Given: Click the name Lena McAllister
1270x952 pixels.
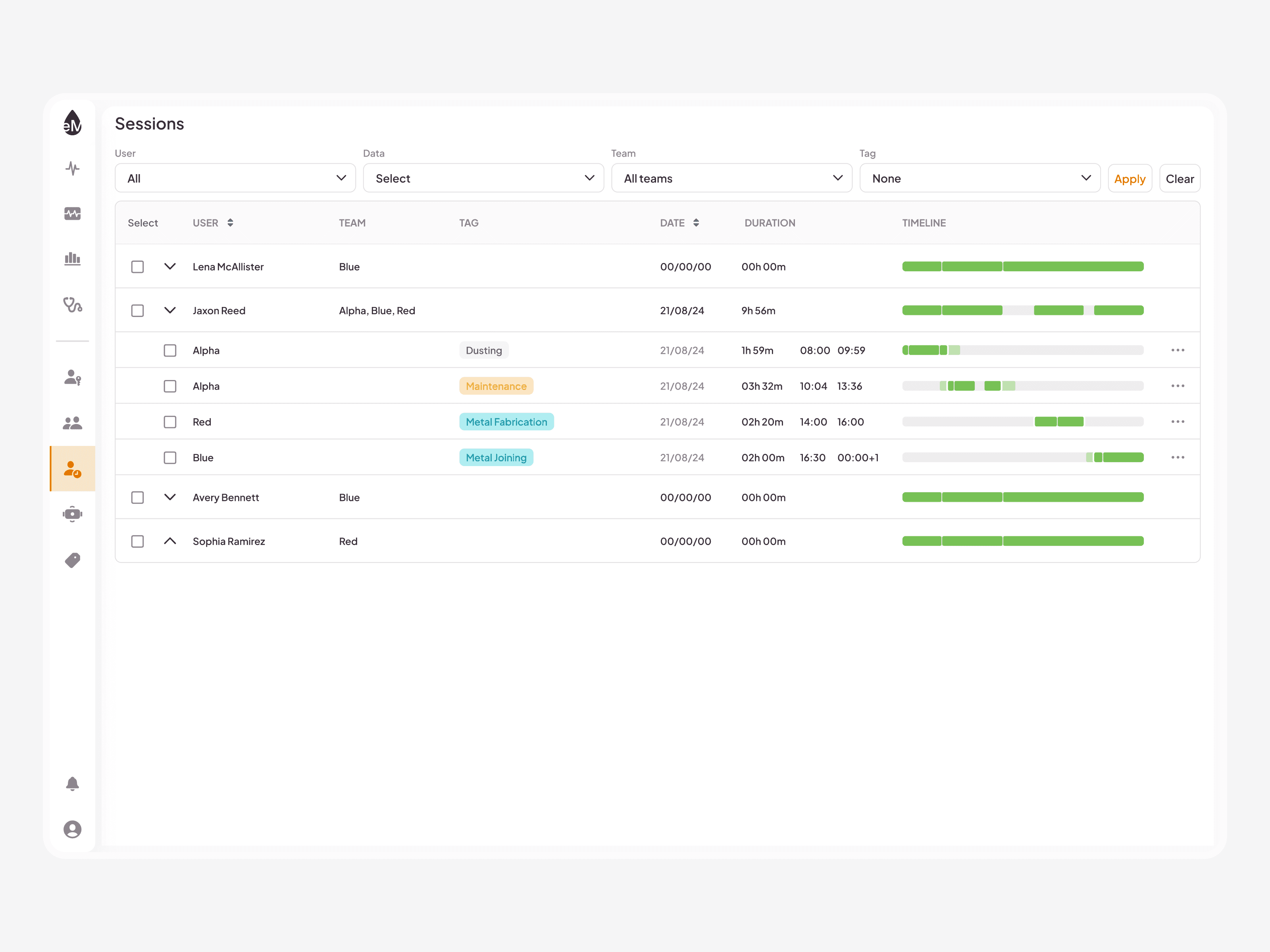Looking at the screenshot, I should click(x=228, y=267).
